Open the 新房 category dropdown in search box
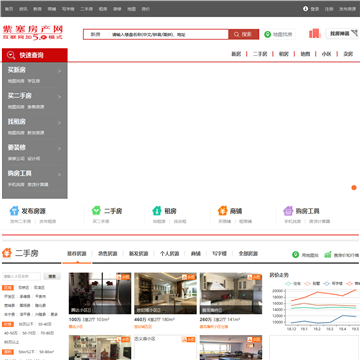 (96, 34)
